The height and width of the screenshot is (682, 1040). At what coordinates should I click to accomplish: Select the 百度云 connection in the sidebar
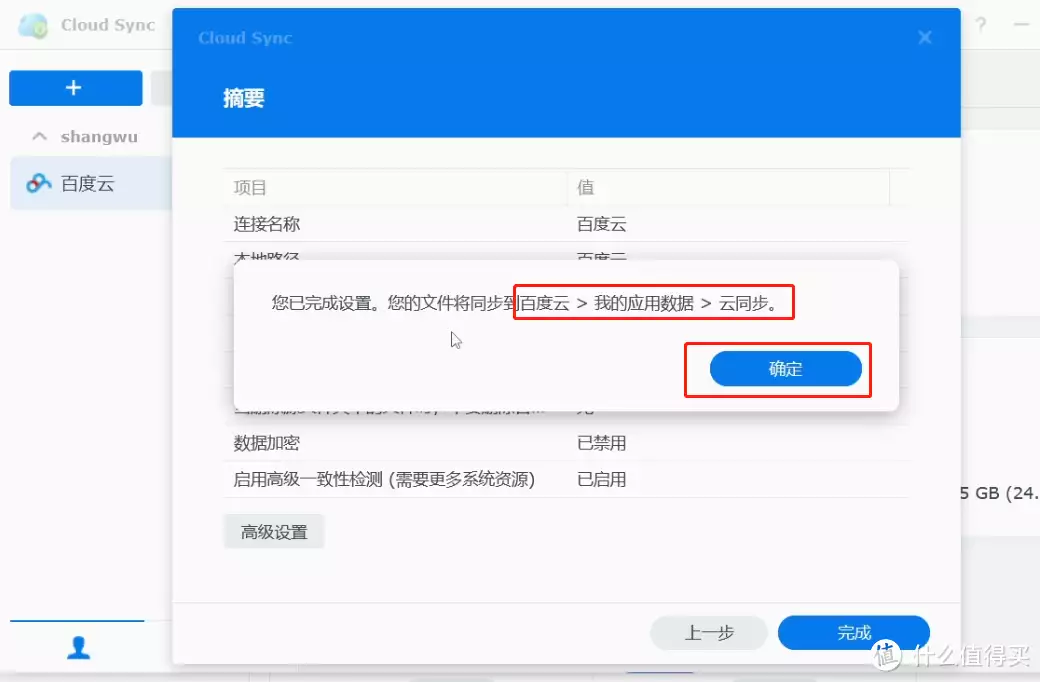click(x=91, y=183)
